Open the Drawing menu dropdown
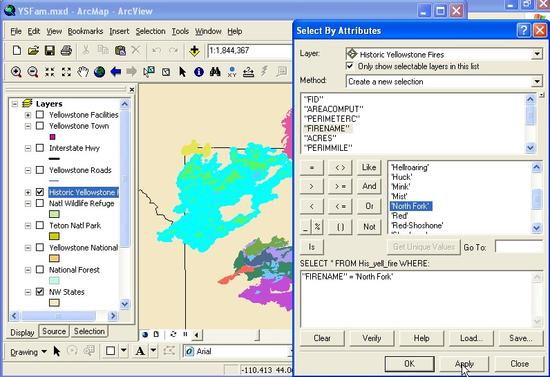The image size is (550, 377). 28,352
